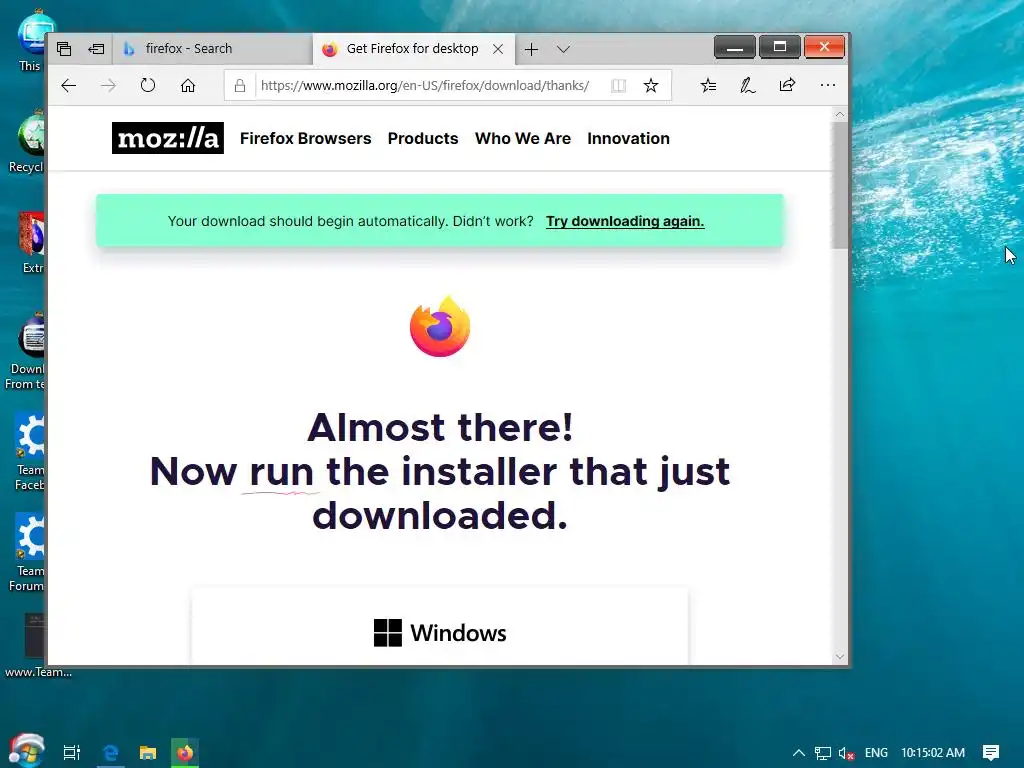This screenshot has width=1024, height=768.
Task: Click the mozilla.org address bar URL
Action: (x=425, y=86)
